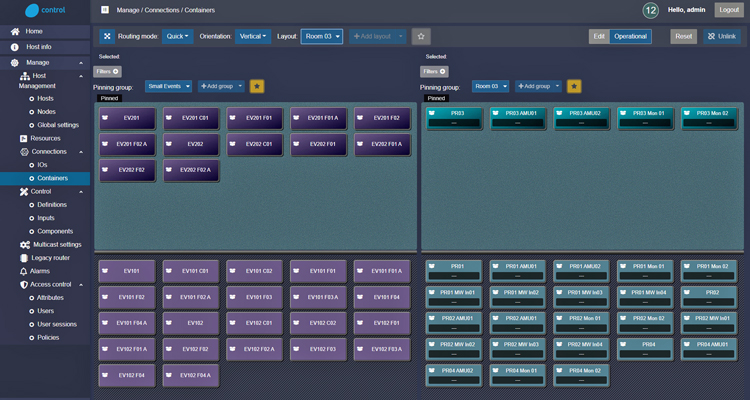The image size is (750, 400).
Task: Open Users under Access control
Action: tap(45, 311)
